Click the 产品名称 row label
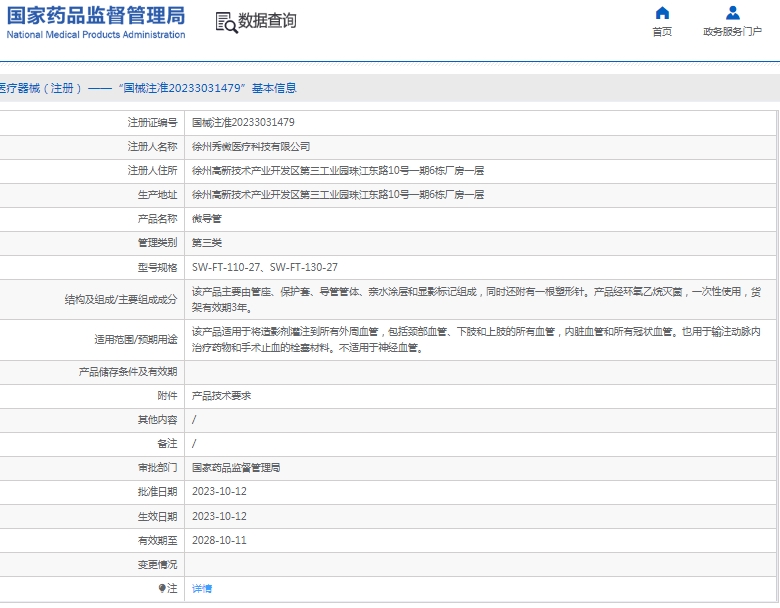The image size is (780, 608). 157,219
